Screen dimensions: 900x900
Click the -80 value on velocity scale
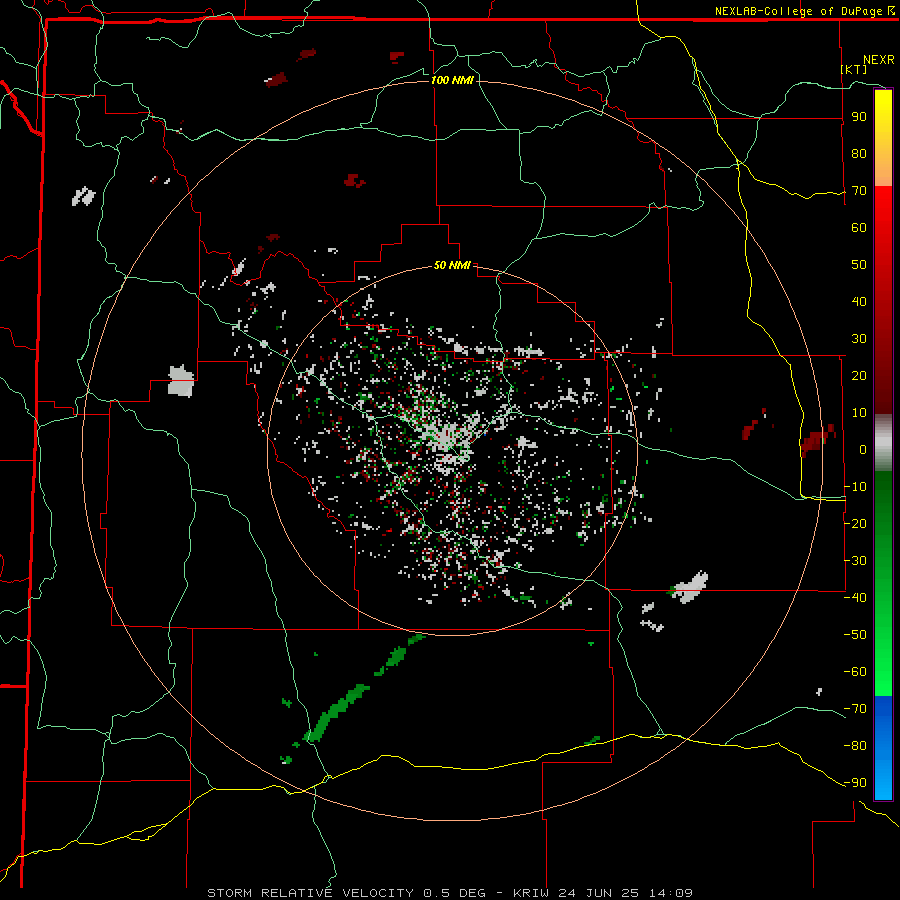[x=855, y=746]
